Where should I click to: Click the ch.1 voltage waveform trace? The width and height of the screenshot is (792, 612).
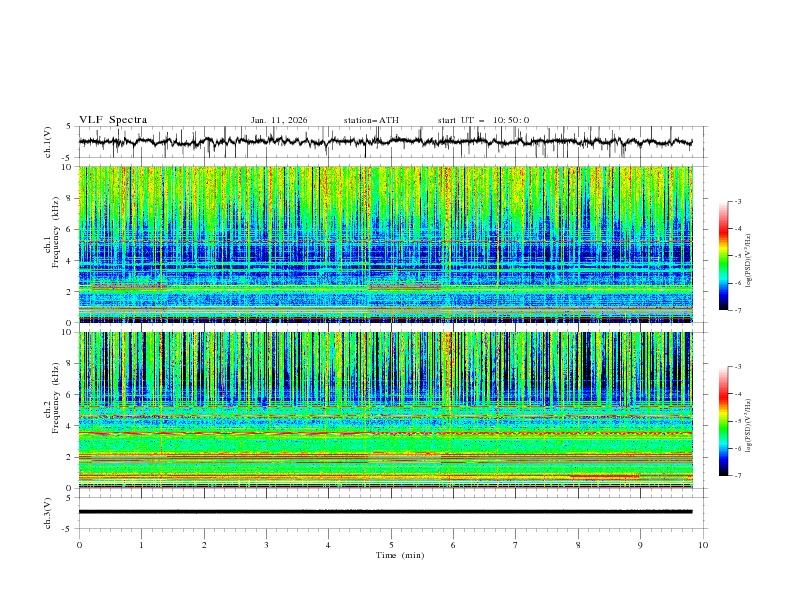tap(385, 142)
